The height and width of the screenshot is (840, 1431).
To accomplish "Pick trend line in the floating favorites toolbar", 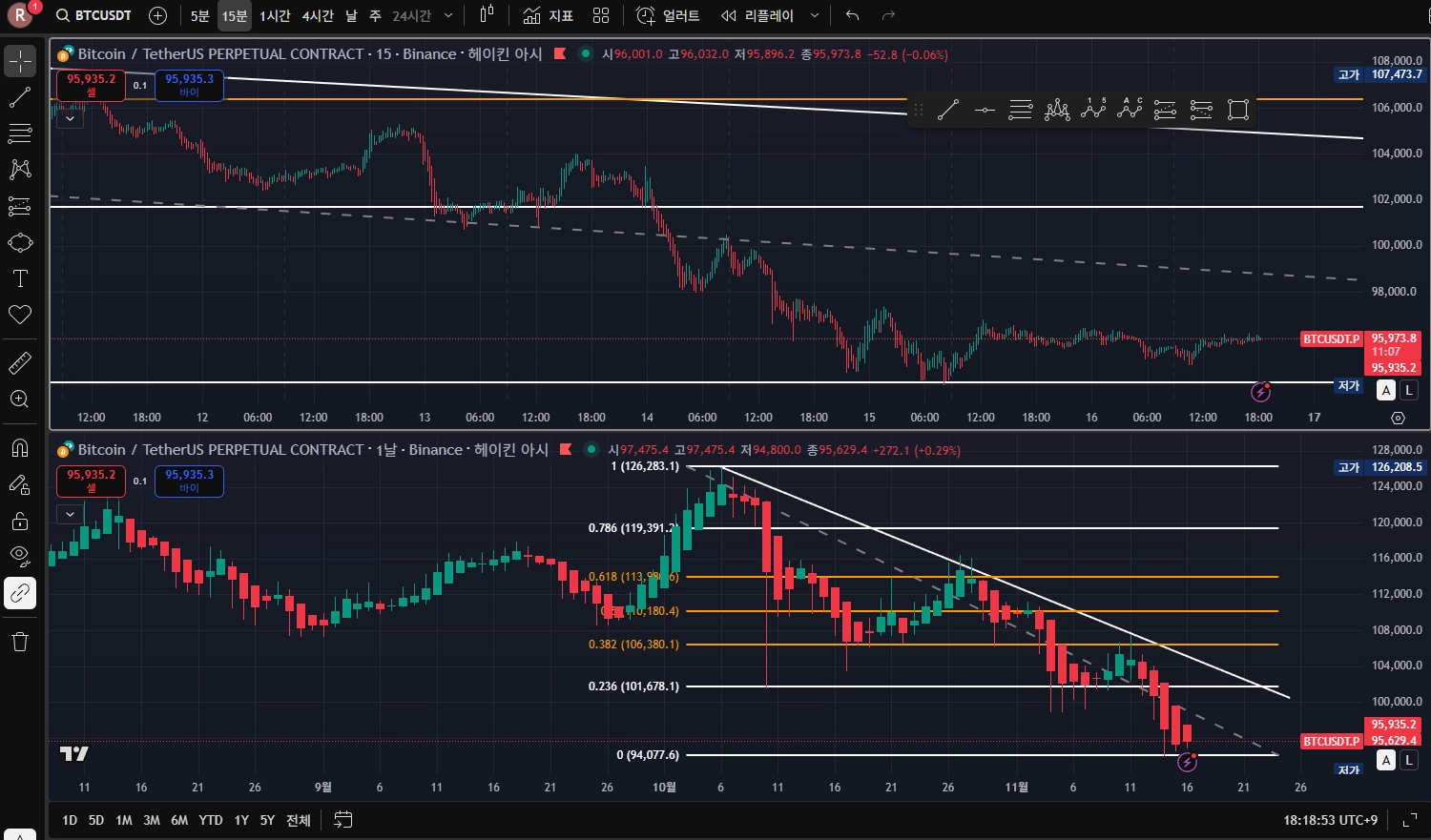I will [948, 110].
